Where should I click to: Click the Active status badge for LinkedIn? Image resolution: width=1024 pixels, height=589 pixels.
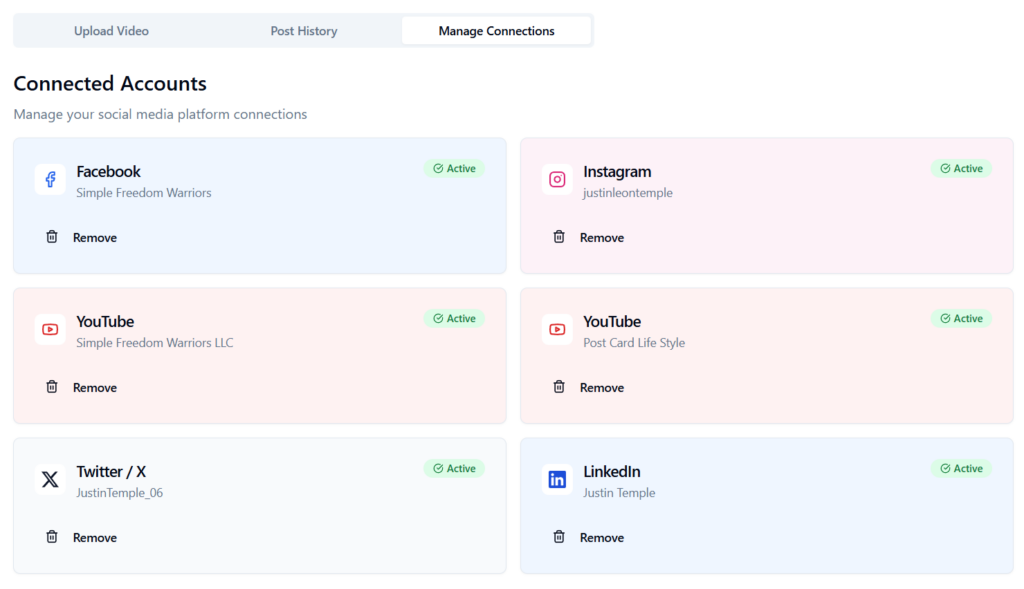[961, 469]
